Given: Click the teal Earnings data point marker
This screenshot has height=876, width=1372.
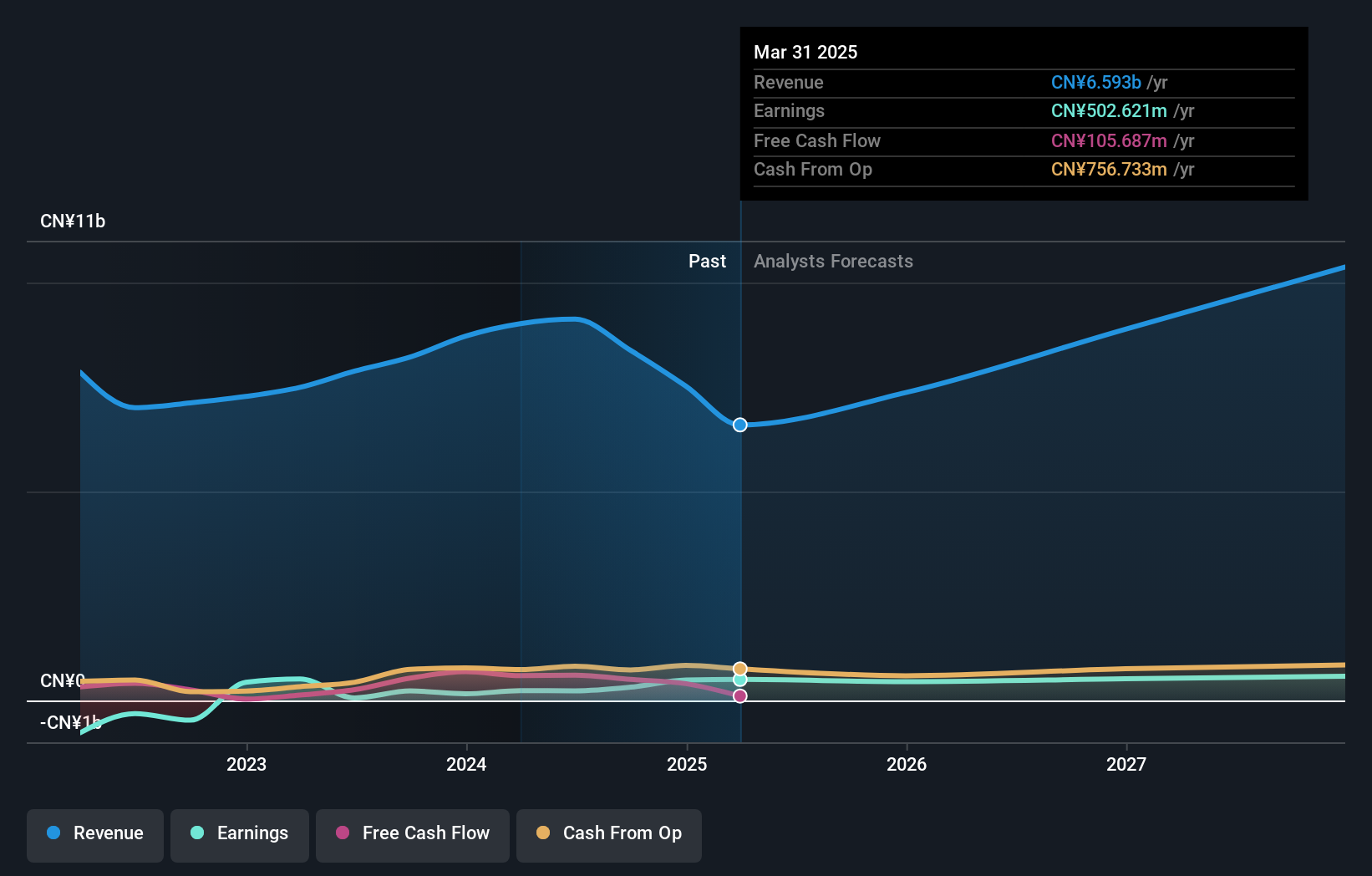Looking at the screenshot, I should [740, 680].
